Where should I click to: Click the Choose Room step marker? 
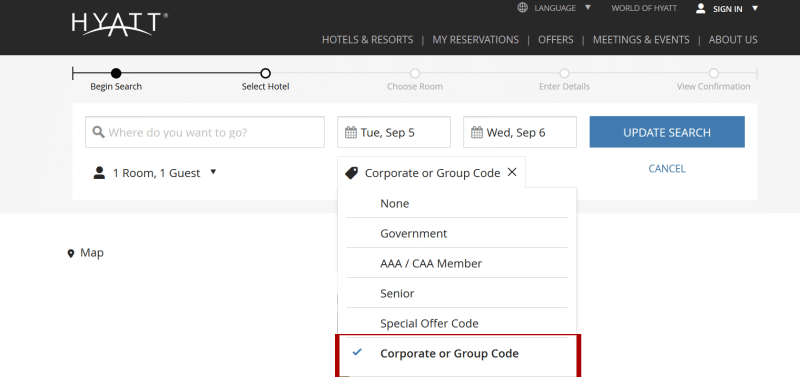pyautogui.click(x=415, y=73)
